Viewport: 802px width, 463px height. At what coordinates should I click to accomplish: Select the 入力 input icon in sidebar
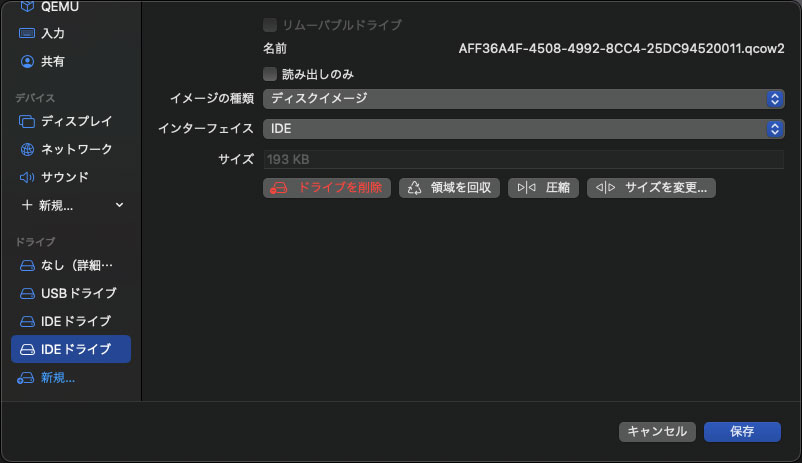click(27, 33)
